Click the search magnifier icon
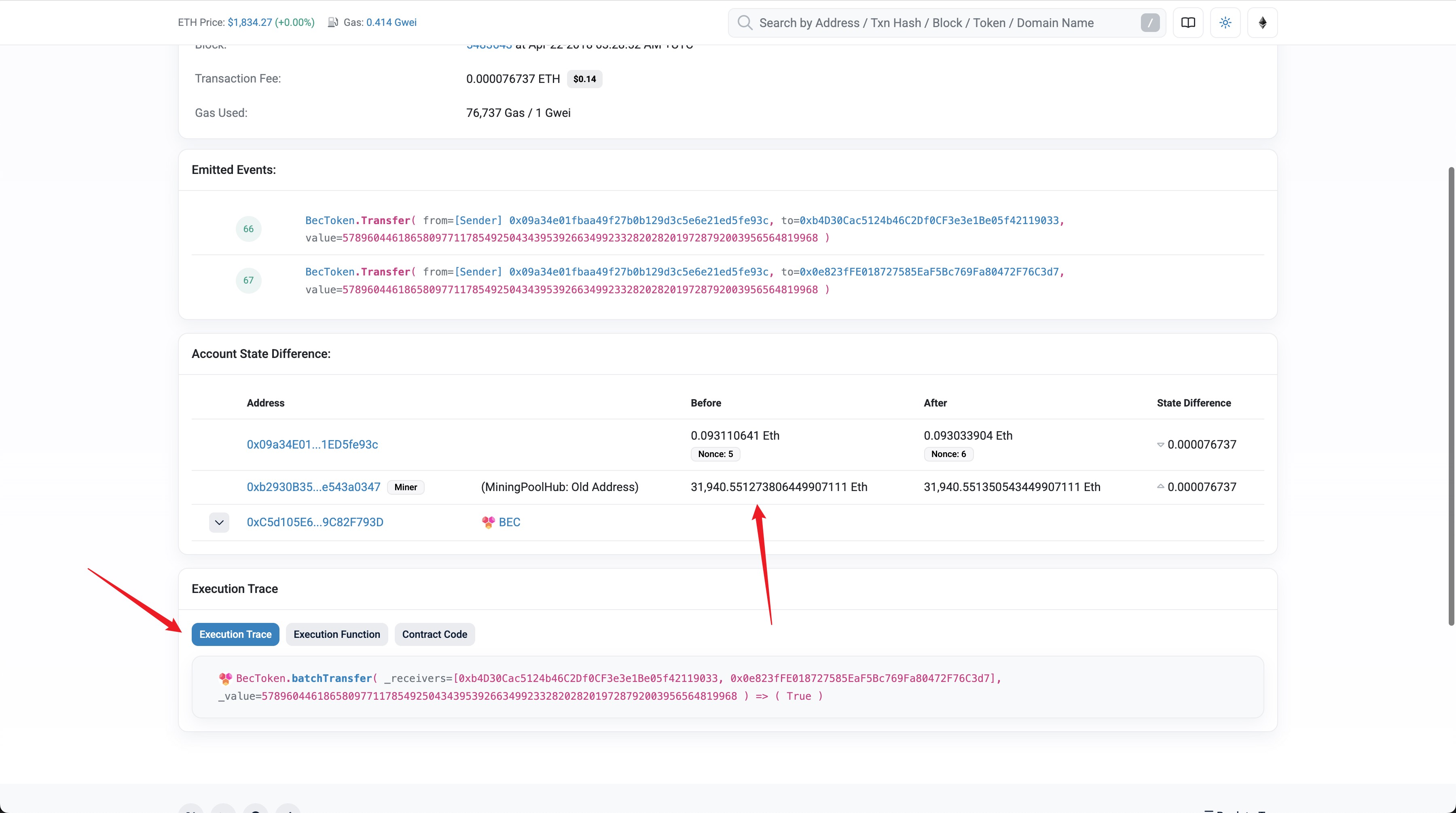Screen dimensions: 1456x813 (745, 23)
